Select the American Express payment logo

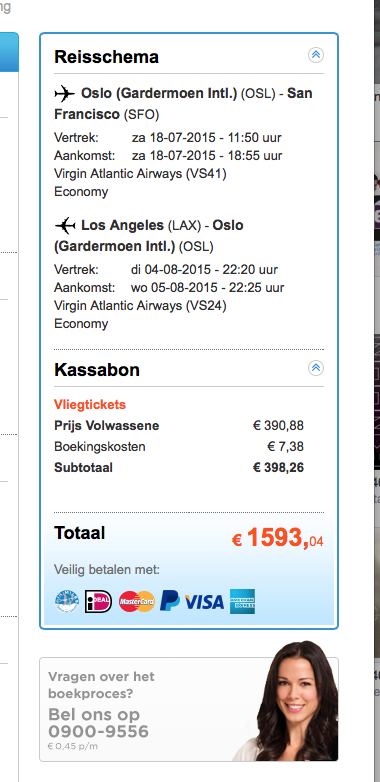coord(242,601)
